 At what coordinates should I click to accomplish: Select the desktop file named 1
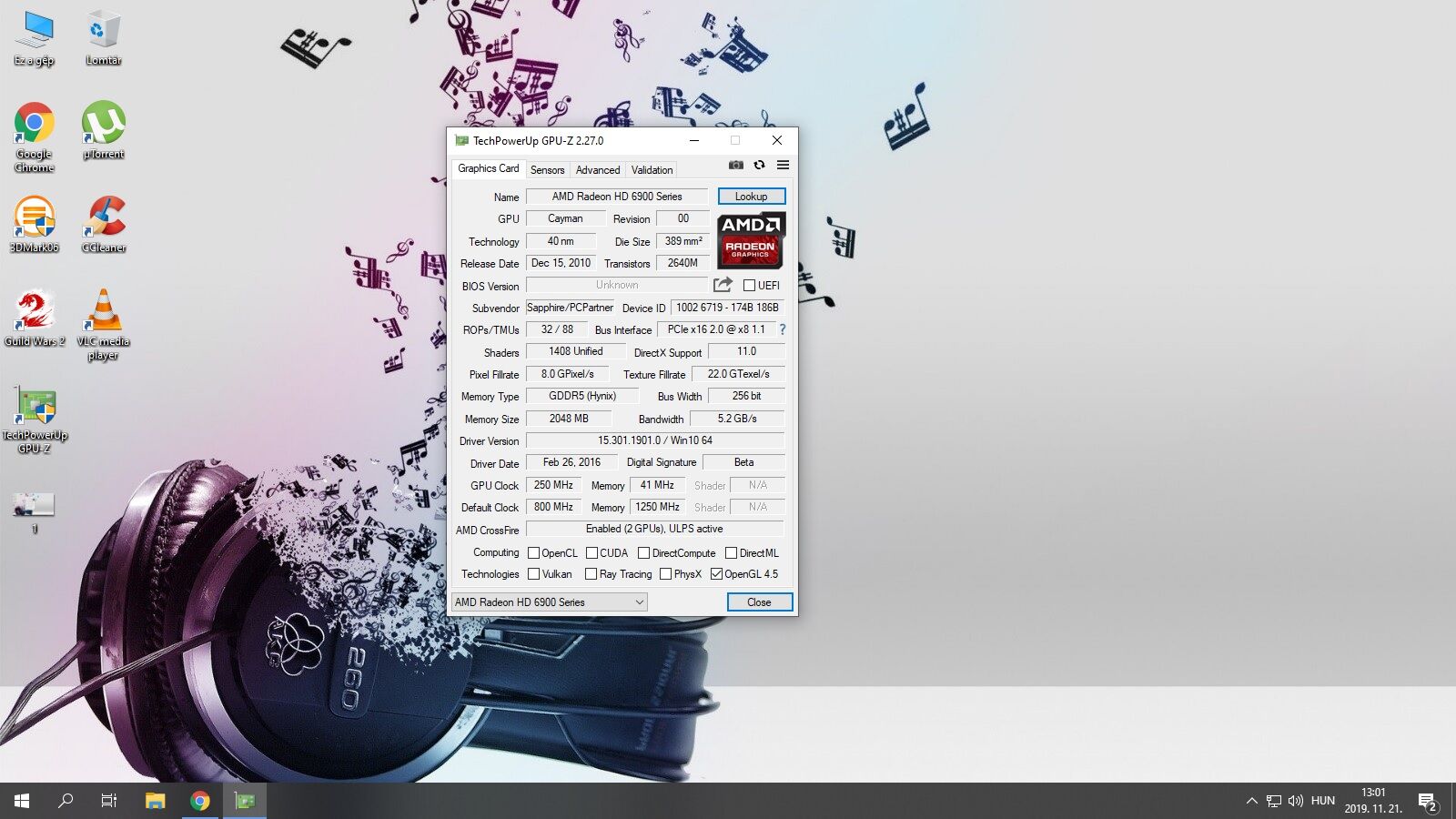pyautogui.click(x=34, y=512)
